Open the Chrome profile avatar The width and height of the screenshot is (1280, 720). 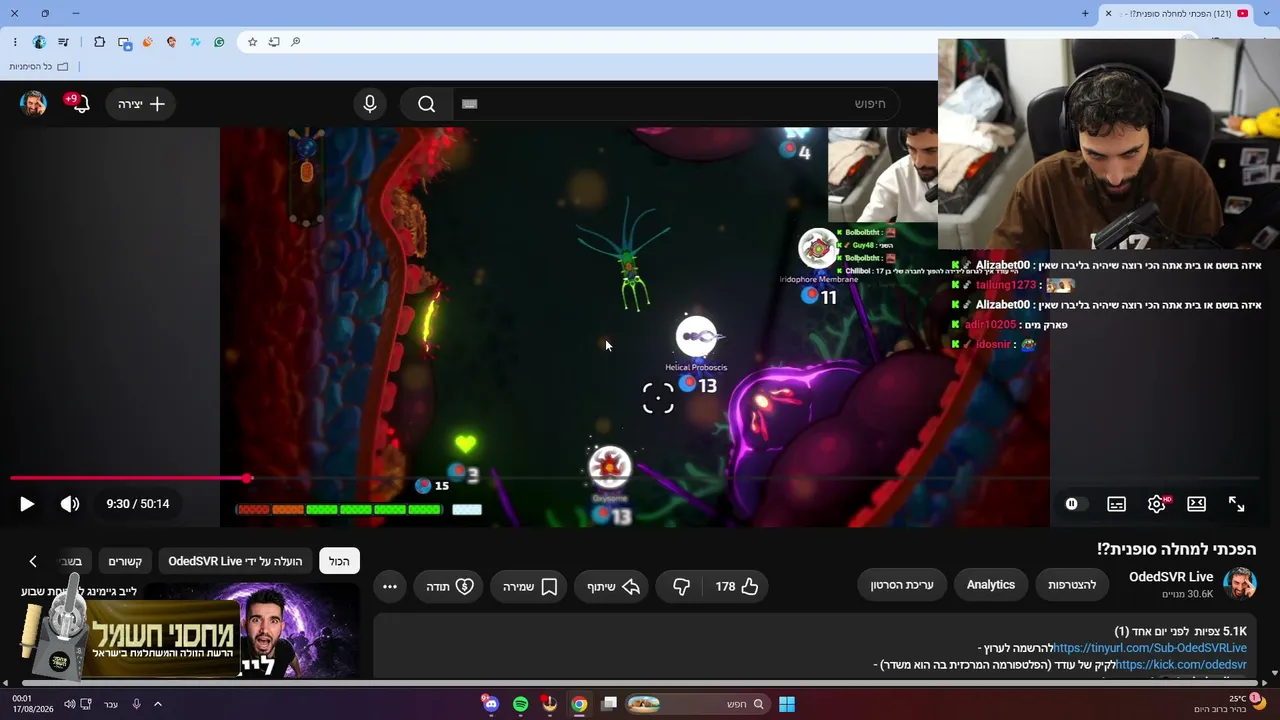39,42
